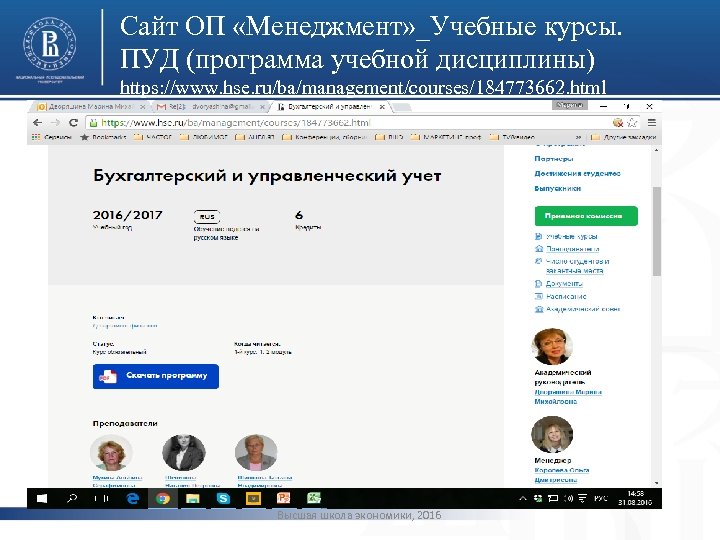Viewport: 720px width, 540px height.
Task: Click the house icon next to Преподаватели
Action: (539, 249)
